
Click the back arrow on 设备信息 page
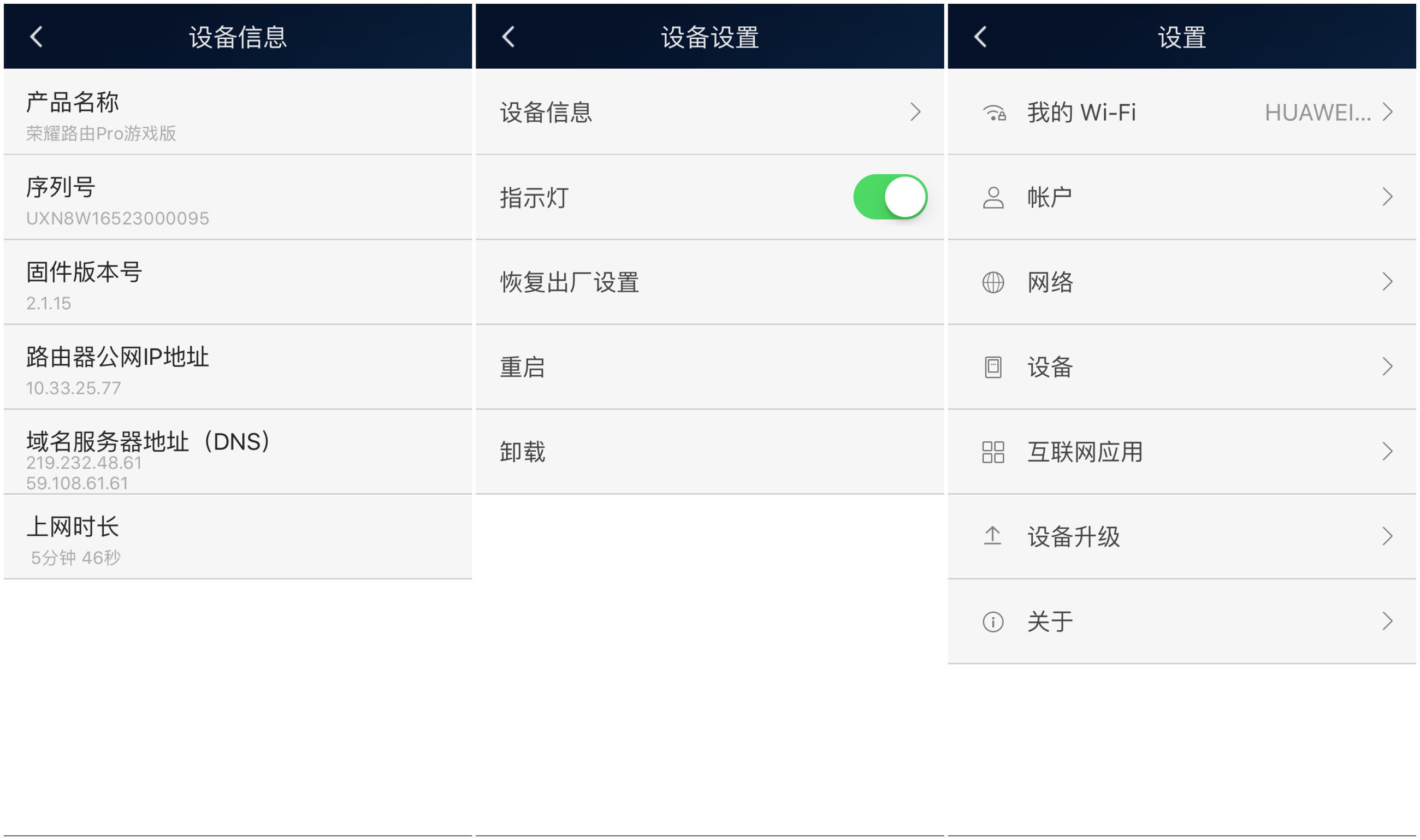point(35,36)
